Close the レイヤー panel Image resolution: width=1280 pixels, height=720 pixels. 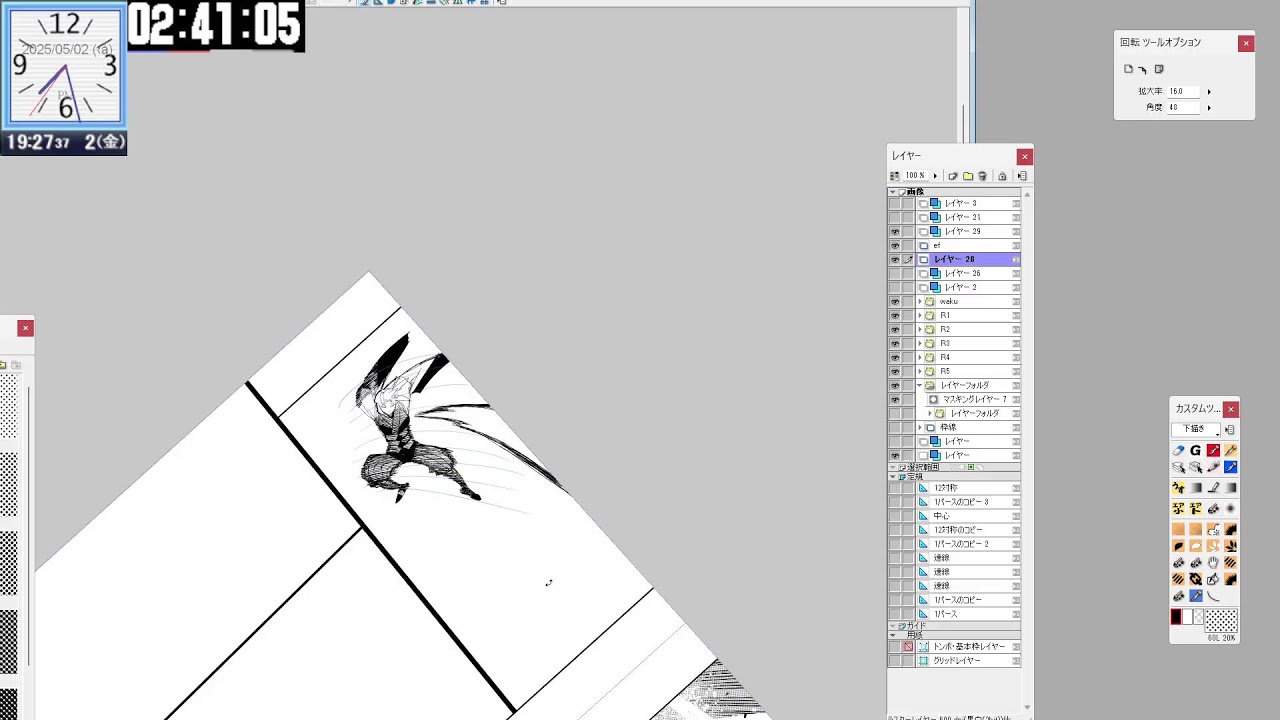coord(1024,157)
